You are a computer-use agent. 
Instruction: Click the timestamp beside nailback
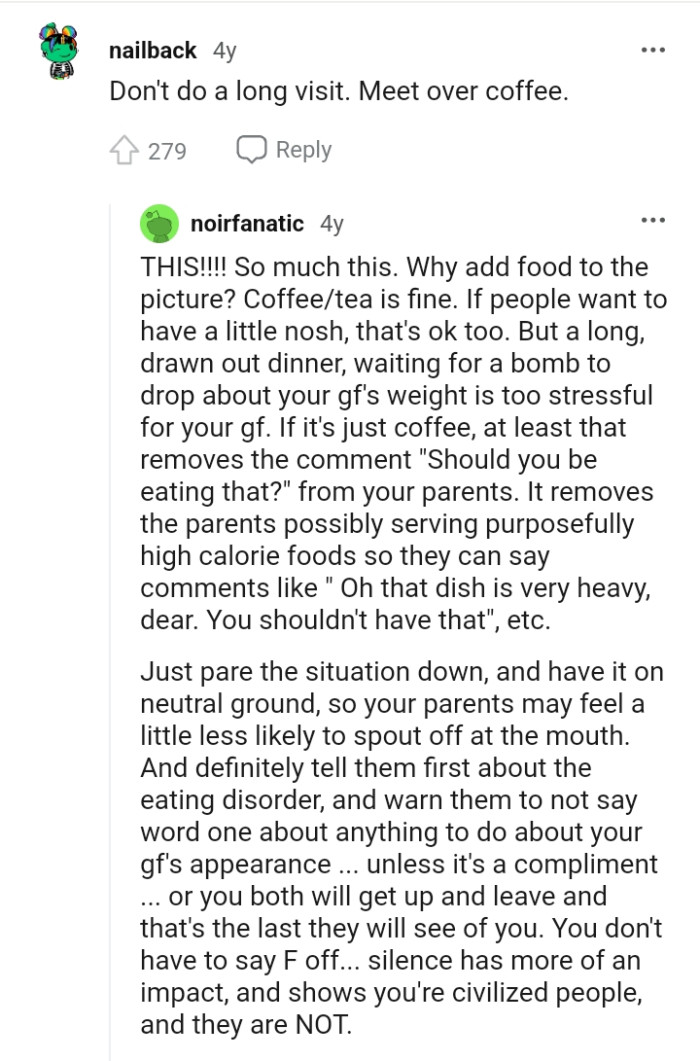[x=224, y=50]
